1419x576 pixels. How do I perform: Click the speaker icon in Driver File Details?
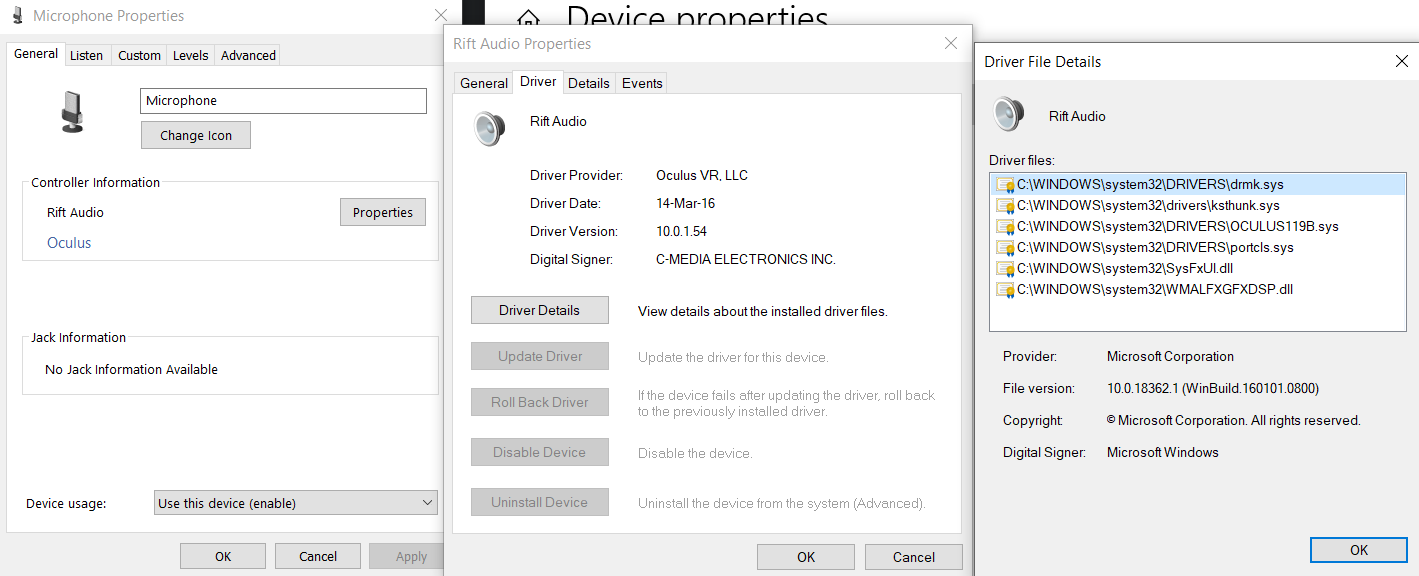pyautogui.click(x=1009, y=114)
